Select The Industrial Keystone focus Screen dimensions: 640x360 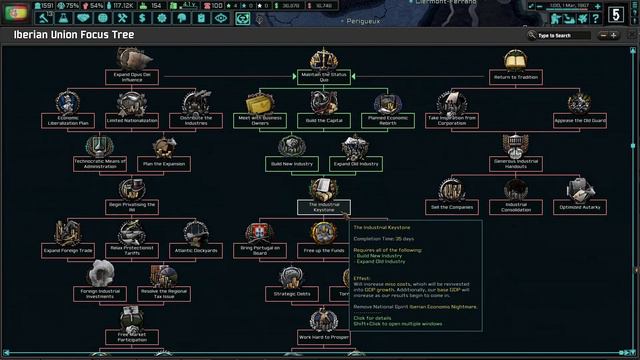[324, 207]
